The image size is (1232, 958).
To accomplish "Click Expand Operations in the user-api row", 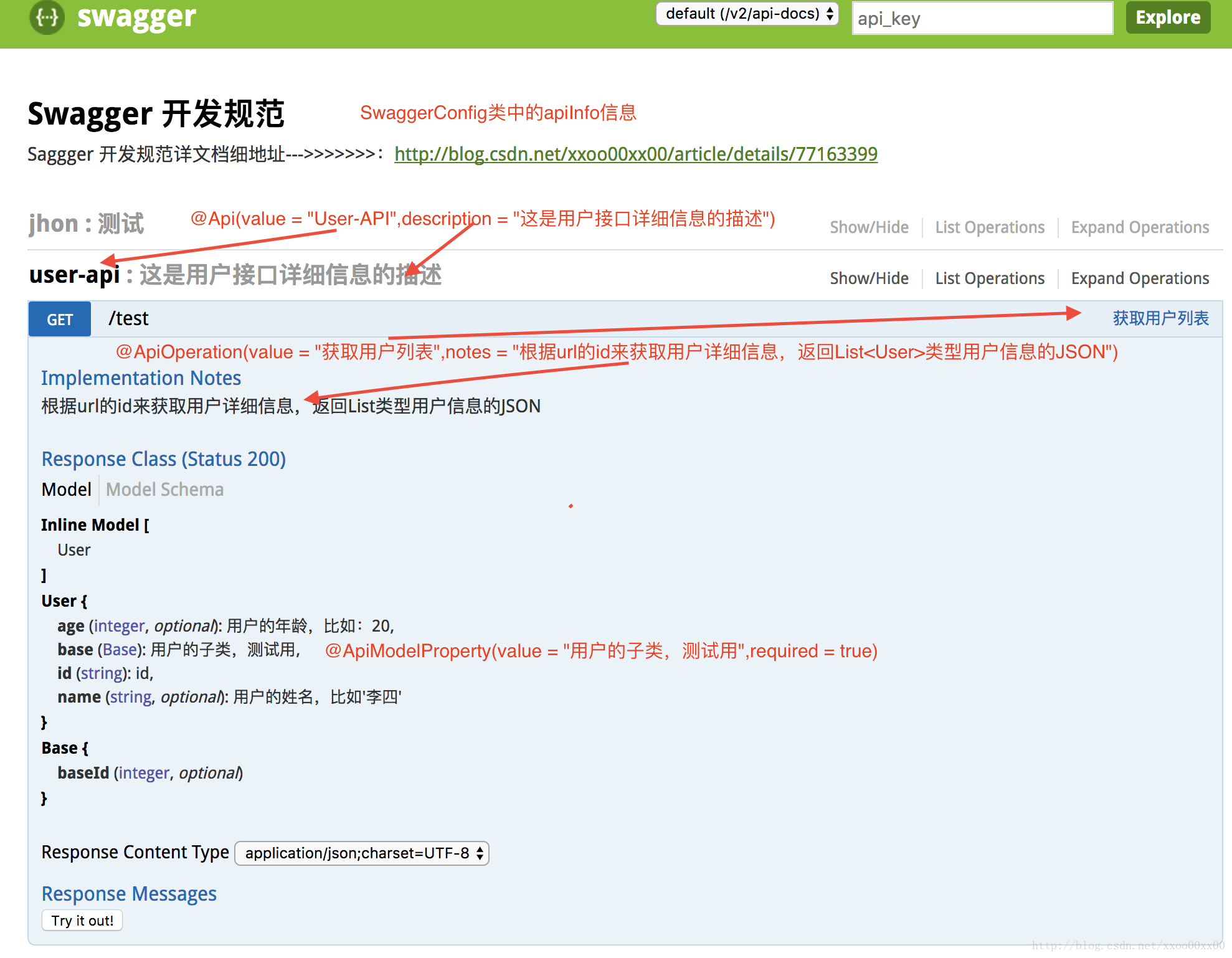I will point(1140,278).
